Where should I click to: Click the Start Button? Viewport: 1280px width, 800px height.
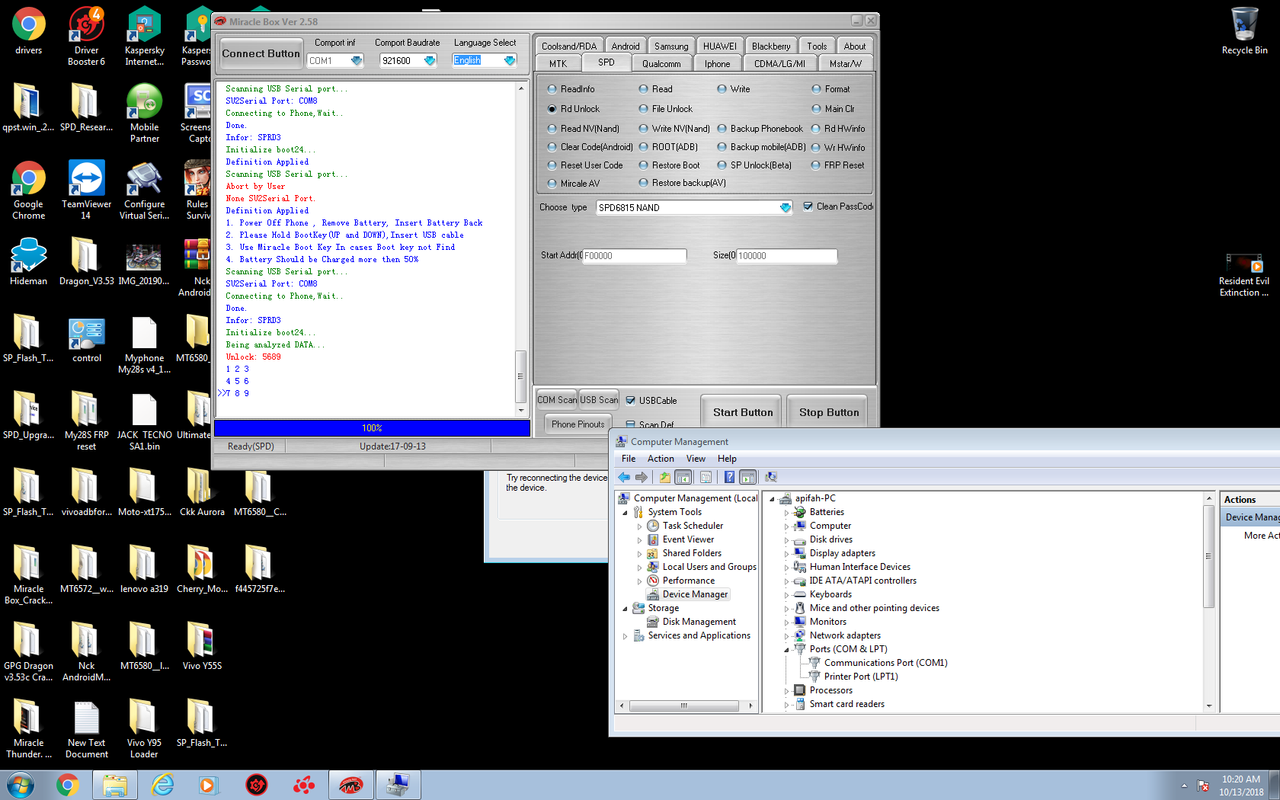pyautogui.click(x=743, y=412)
